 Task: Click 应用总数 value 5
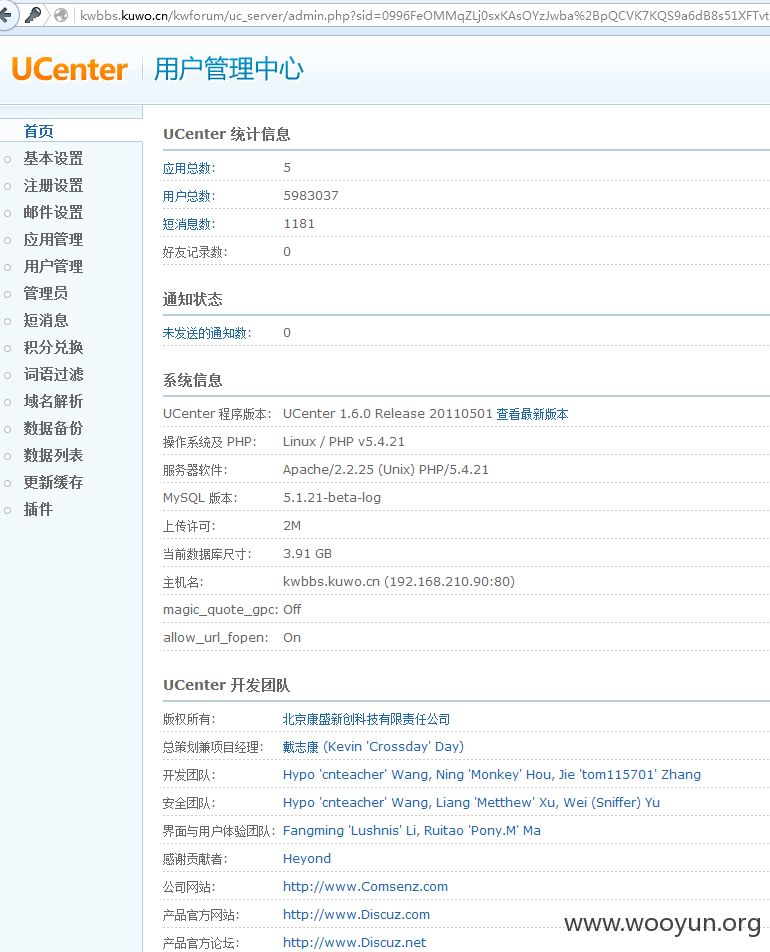[287, 168]
